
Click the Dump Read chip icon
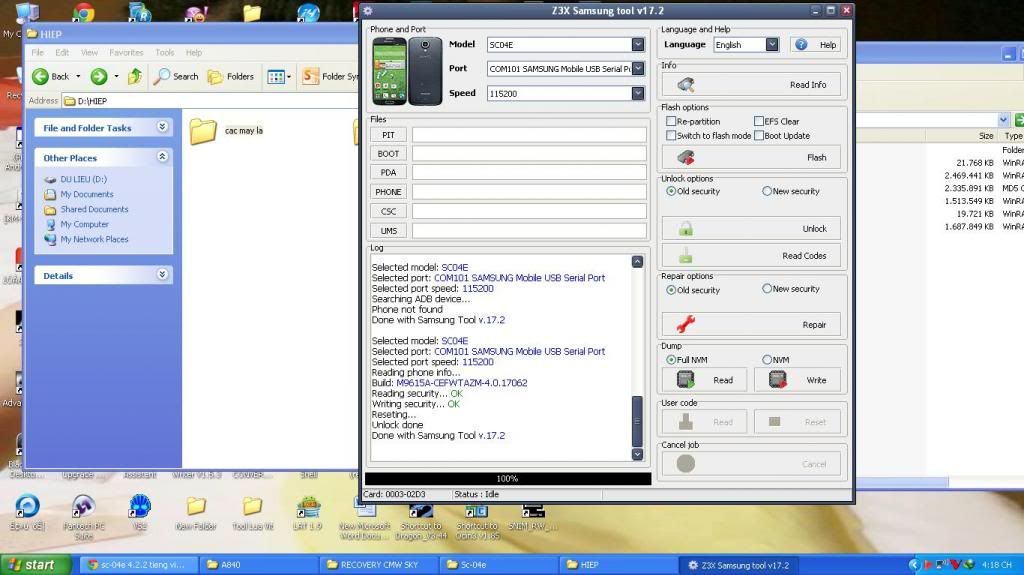(x=685, y=380)
